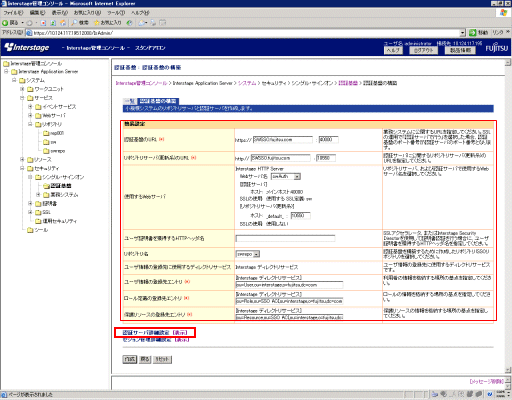512x400 pixels.
Task: Click the SSL folder icon in tree
Action: click(x=38, y=212)
